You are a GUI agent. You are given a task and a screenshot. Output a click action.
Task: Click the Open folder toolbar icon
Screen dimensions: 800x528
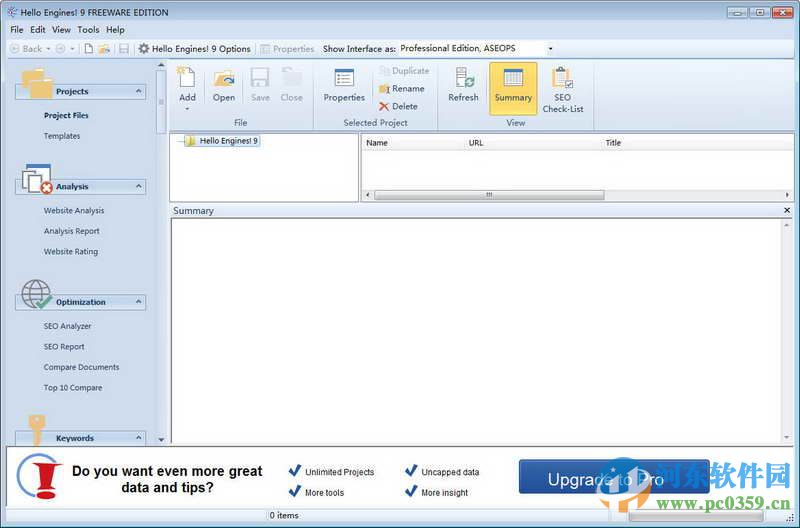click(105, 49)
